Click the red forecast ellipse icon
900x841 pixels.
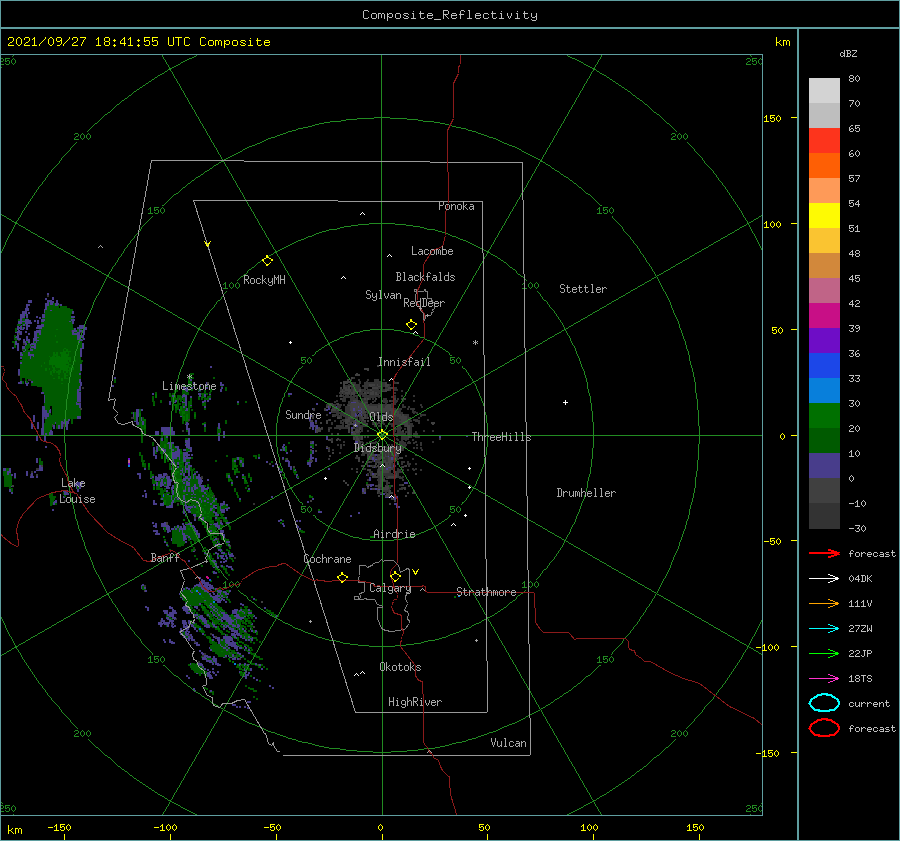click(824, 728)
